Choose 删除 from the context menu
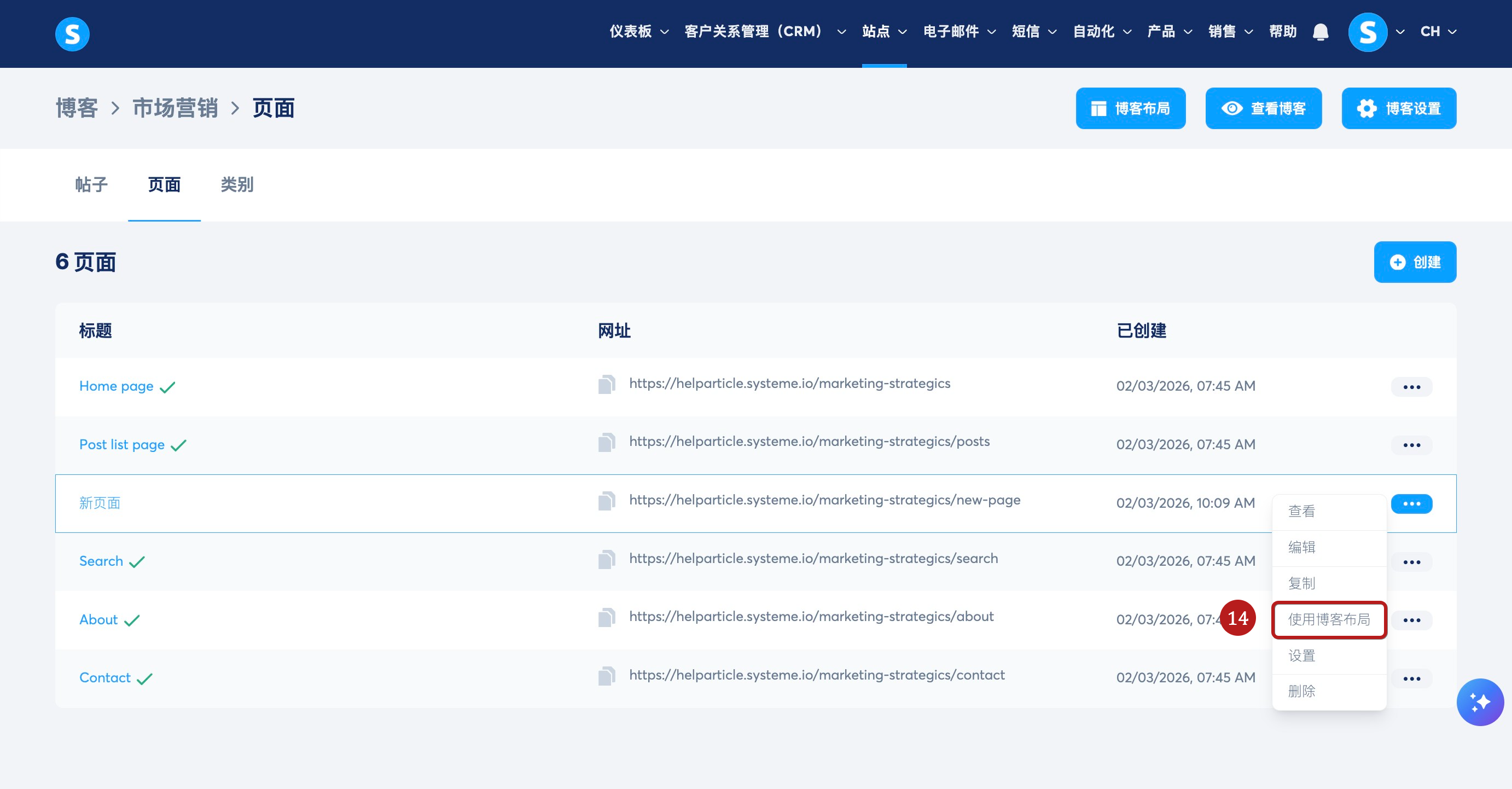 point(1301,691)
